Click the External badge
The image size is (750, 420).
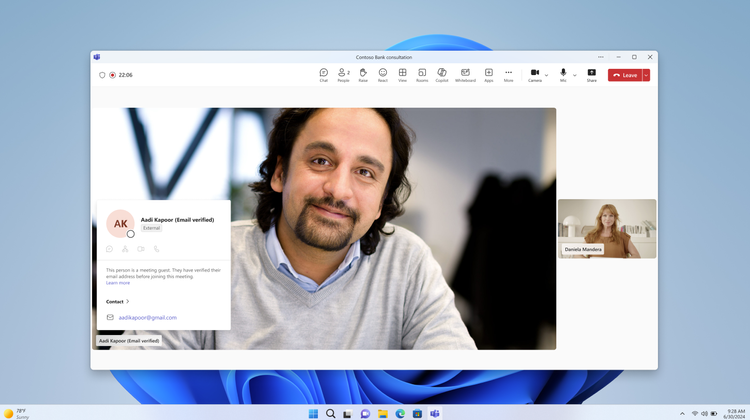tap(151, 228)
